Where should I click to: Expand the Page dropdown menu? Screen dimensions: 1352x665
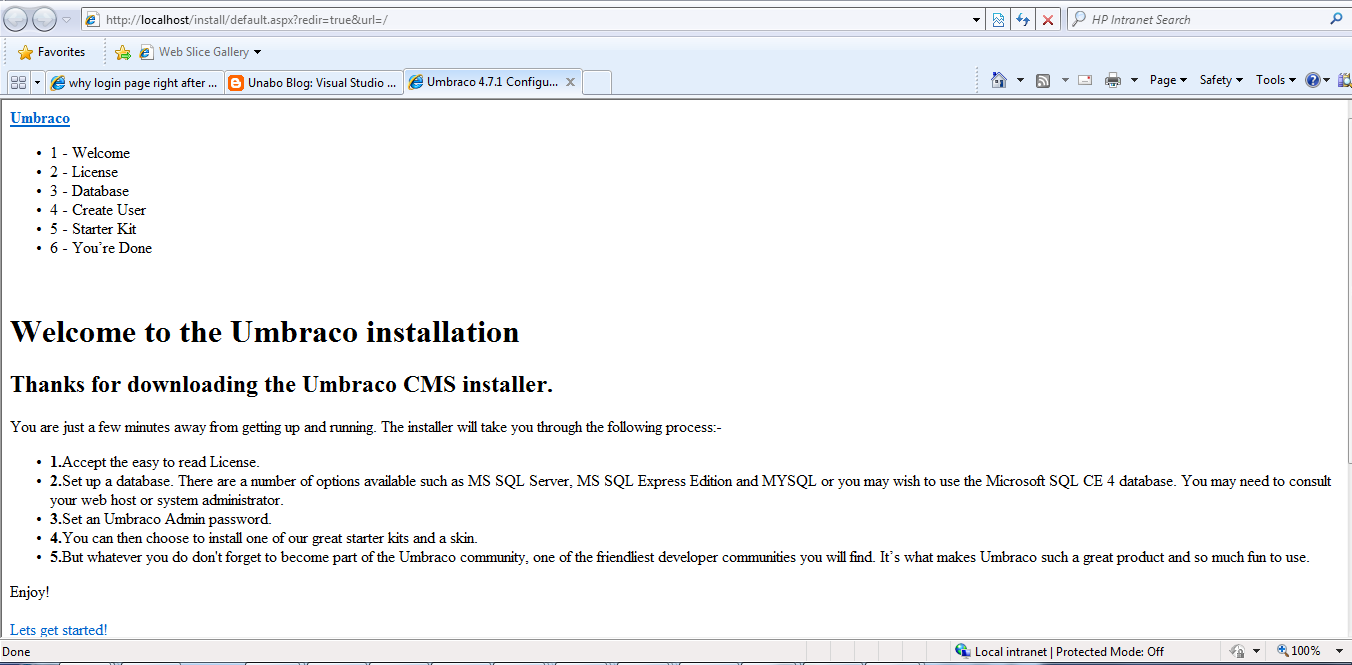(1168, 80)
